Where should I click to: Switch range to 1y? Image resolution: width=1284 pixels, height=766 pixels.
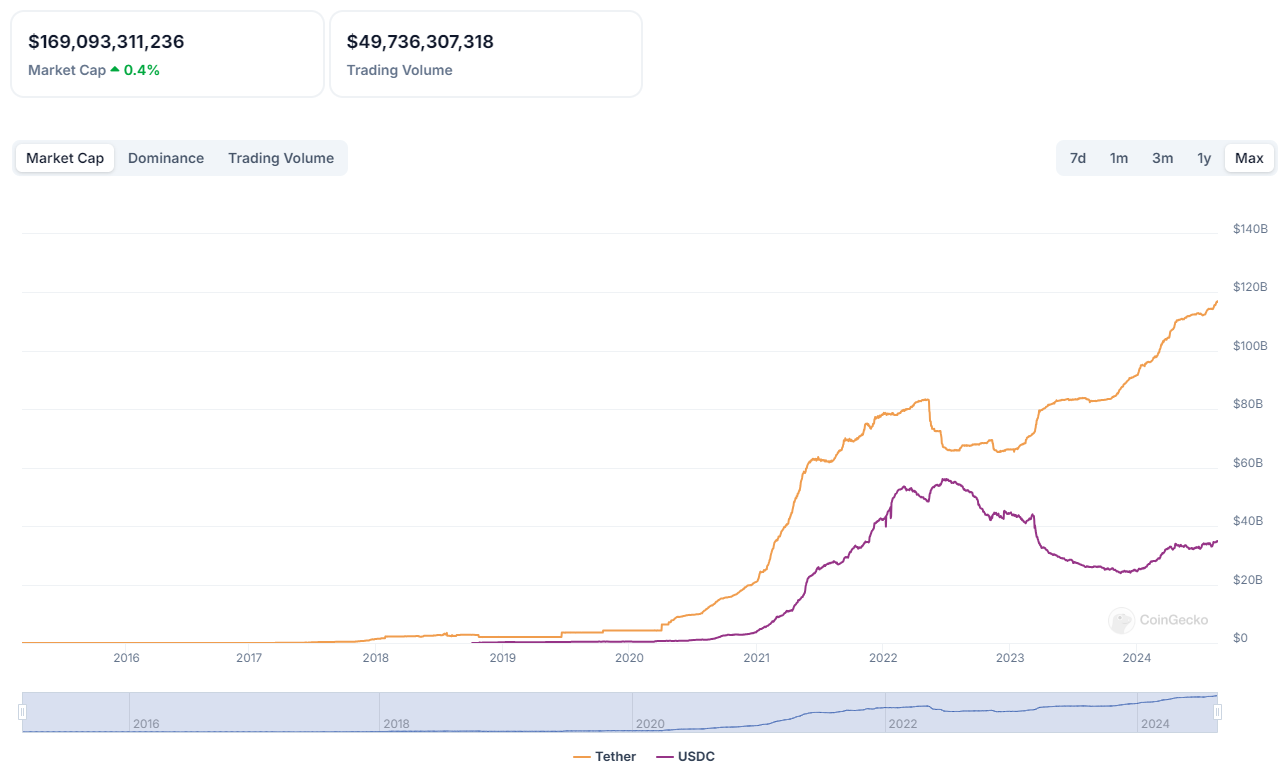1204,158
